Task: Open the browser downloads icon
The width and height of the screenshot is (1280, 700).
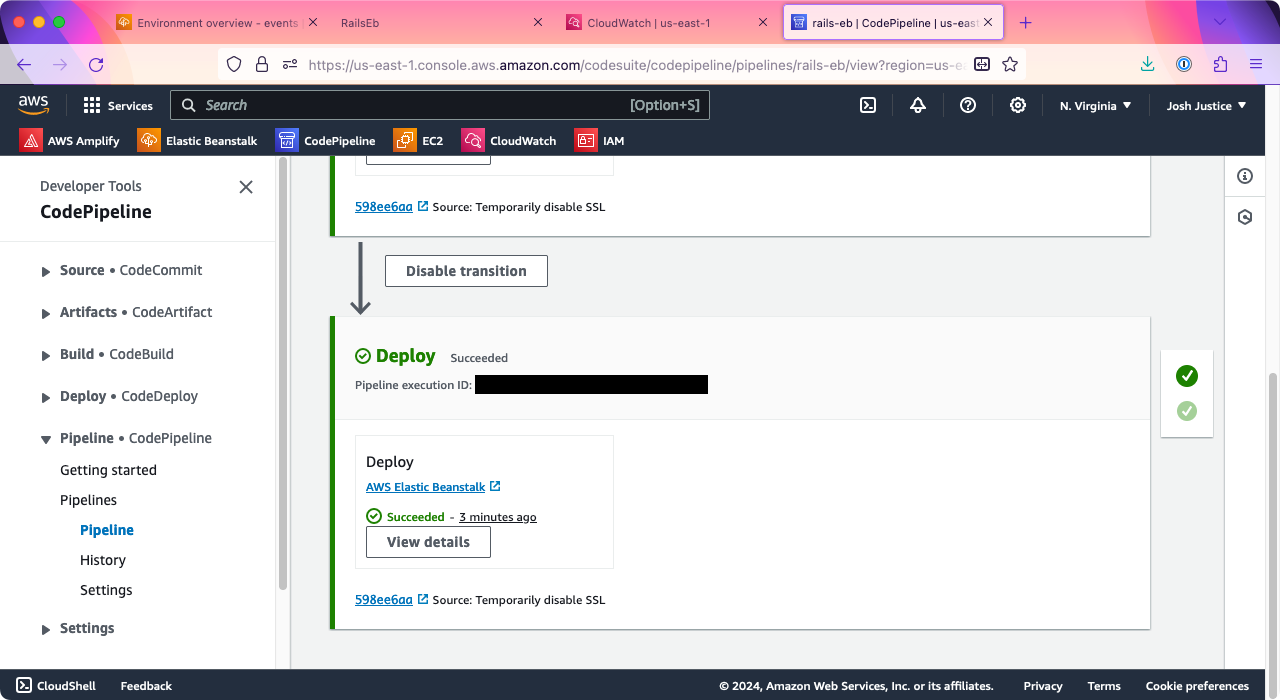Action: point(1148,64)
